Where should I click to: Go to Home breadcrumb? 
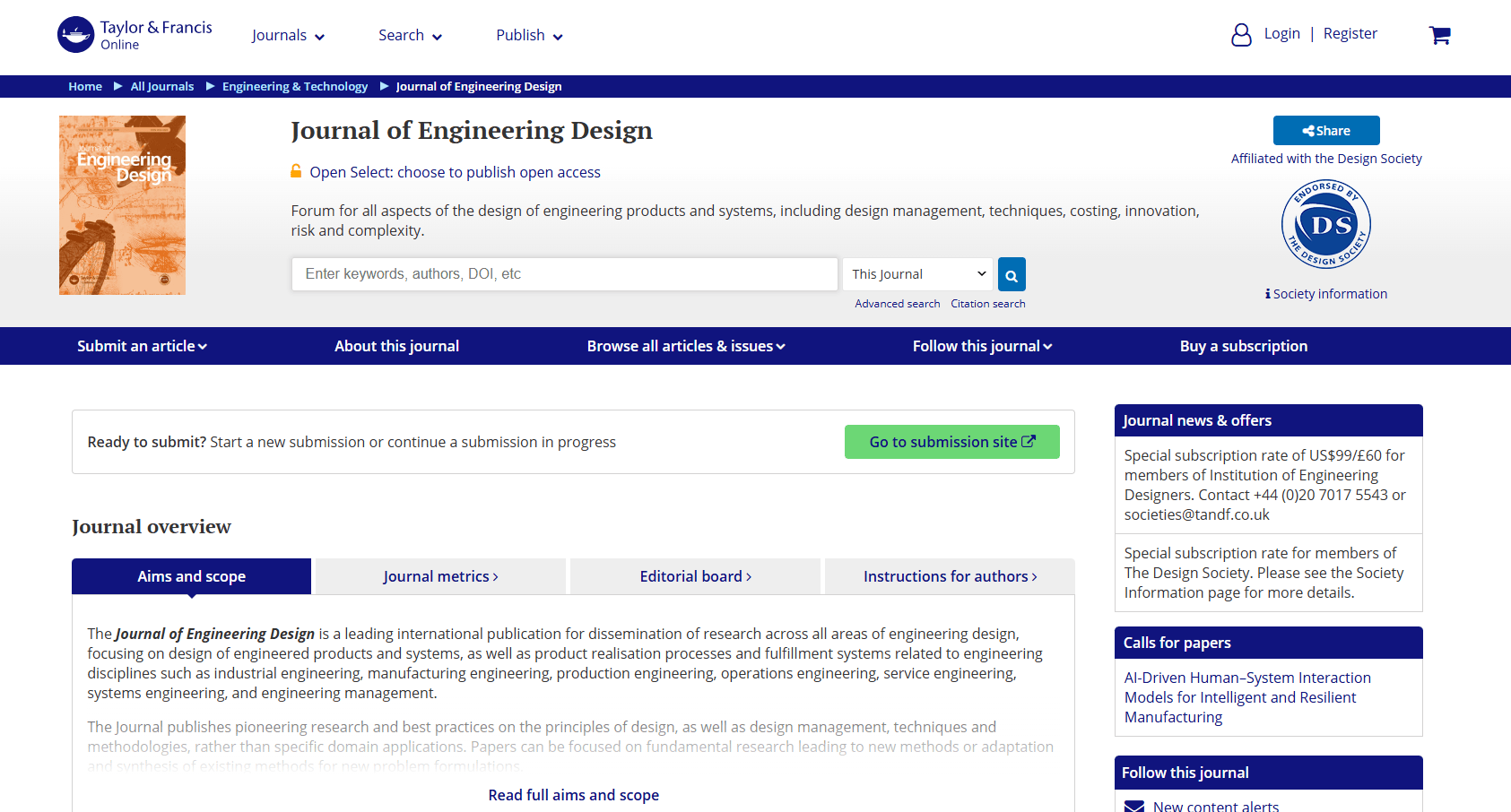(85, 87)
